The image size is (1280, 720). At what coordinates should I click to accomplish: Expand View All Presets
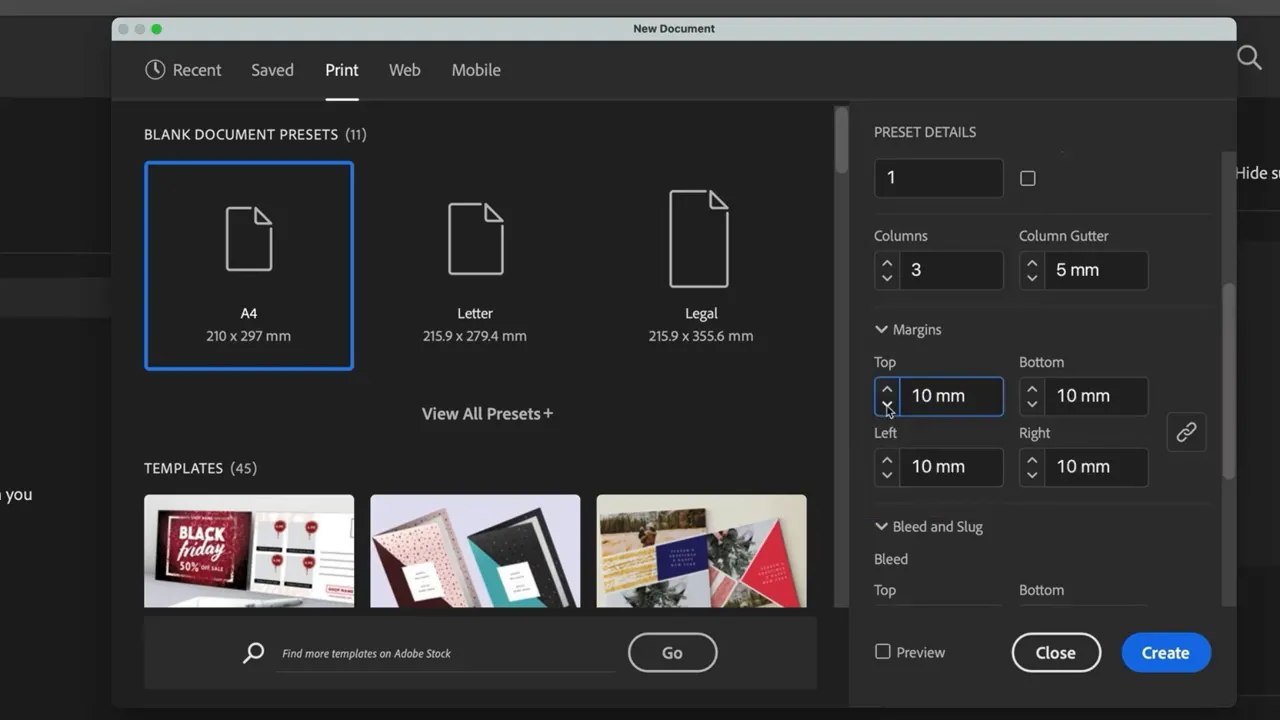(487, 414)
